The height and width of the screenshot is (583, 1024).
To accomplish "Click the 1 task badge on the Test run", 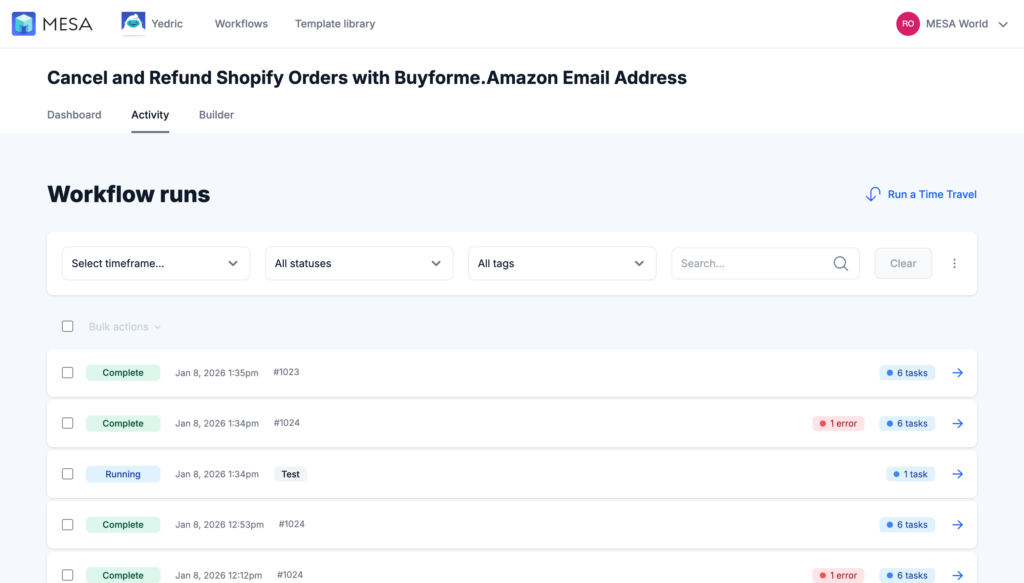I will pyautogui.click(x=910, y=474).
